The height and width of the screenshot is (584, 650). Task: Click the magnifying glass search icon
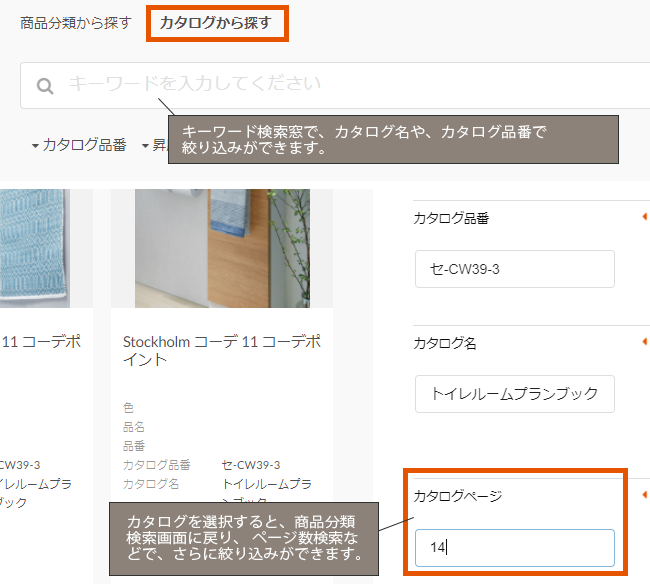44,86
